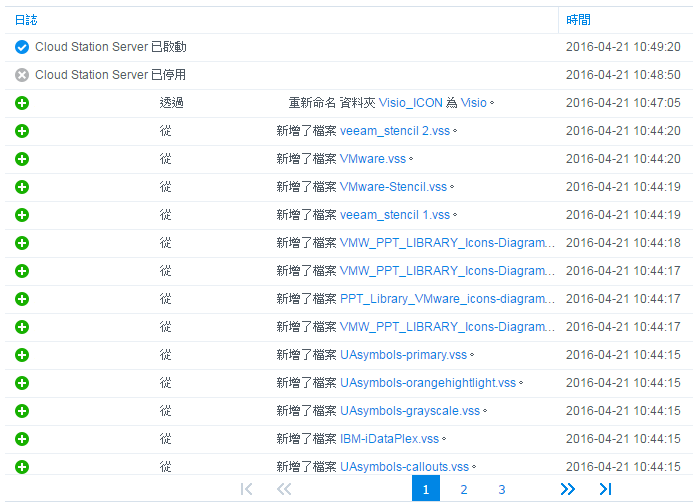Select the Cloud Station Server 已停用 log text
This screenshot has height=503, width=693.
pos(110,75)
